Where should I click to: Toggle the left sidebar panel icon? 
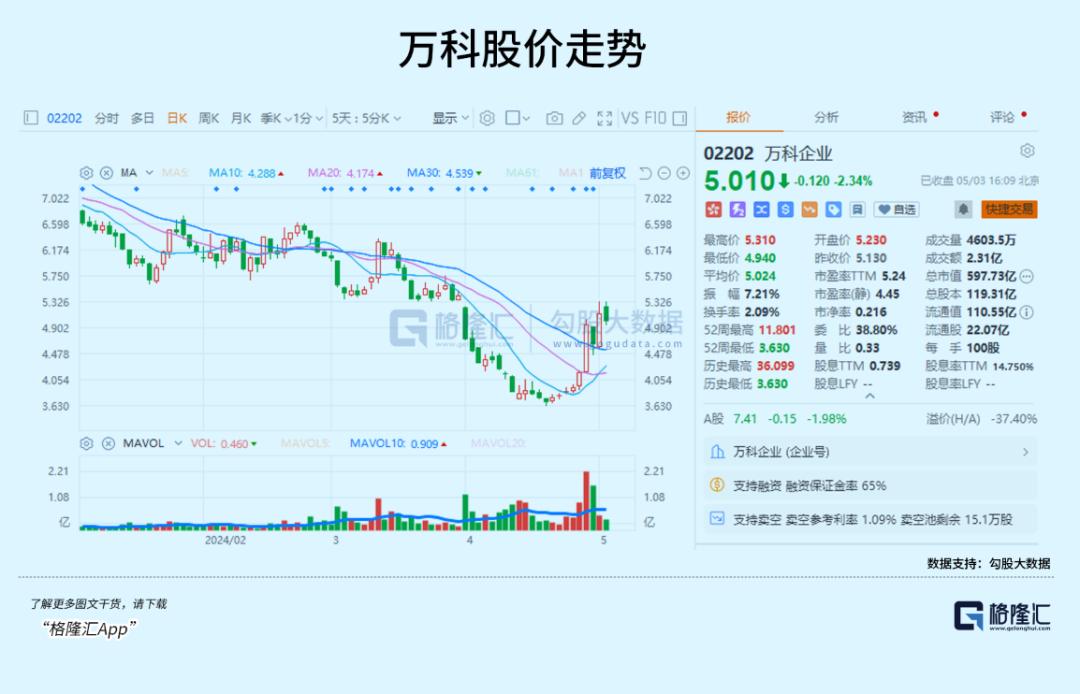(30, 118)
